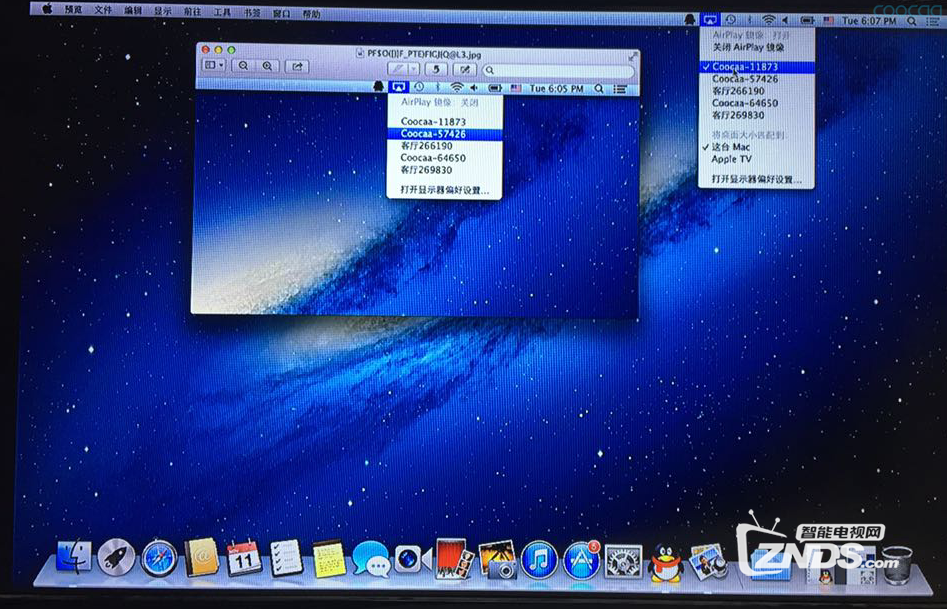Viewport: 947px width, 609px height.
Task: Click the Preview app icon in the Dock
Action: 708,561
